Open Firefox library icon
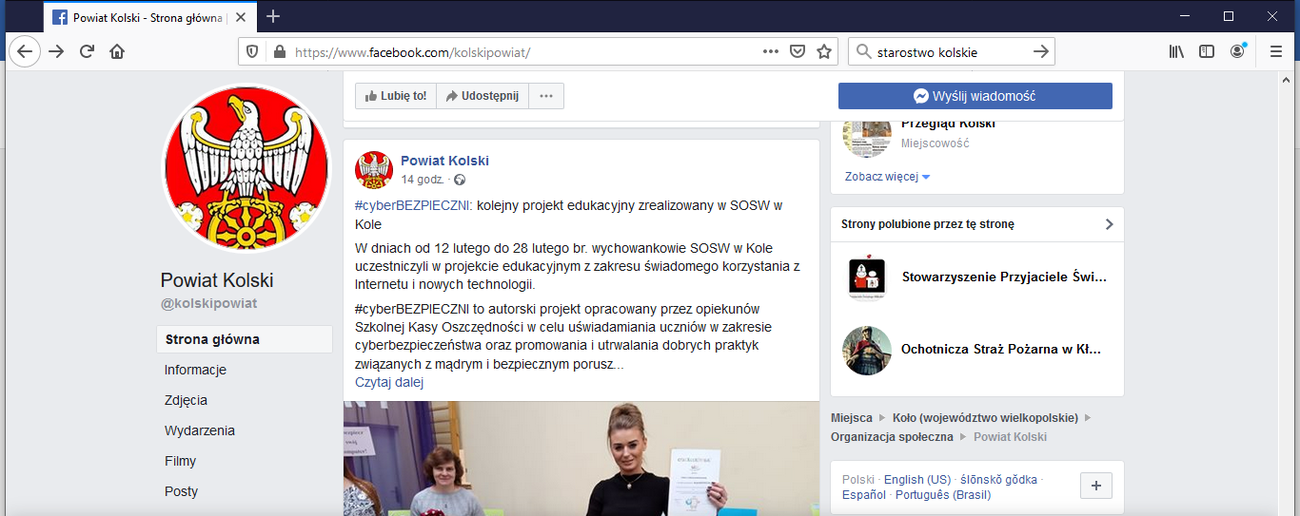This screenshot has height=516, width=1300. pos(1176,51)
